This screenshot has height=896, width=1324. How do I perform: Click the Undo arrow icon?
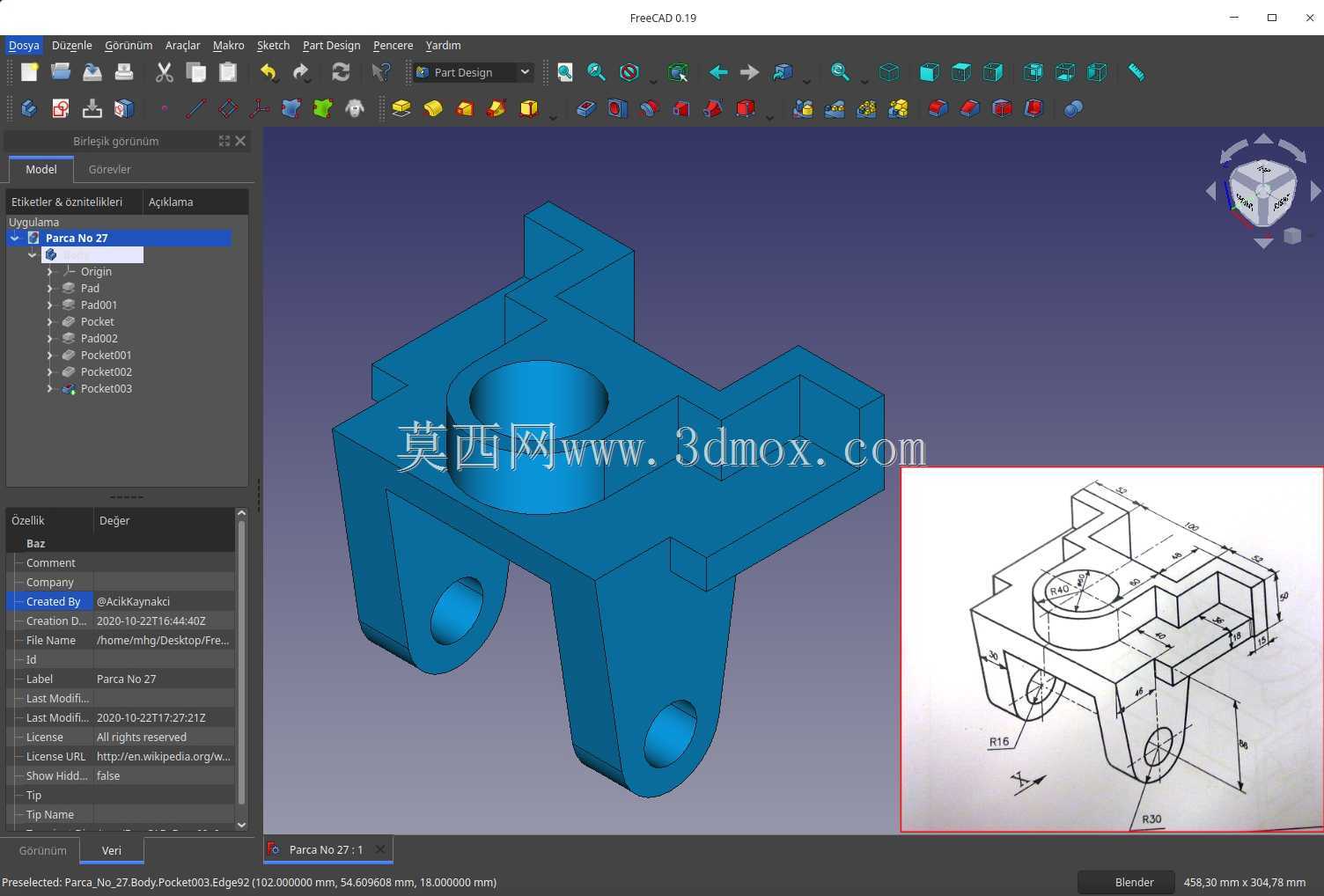pyautogui.click(x=269, y=72)
